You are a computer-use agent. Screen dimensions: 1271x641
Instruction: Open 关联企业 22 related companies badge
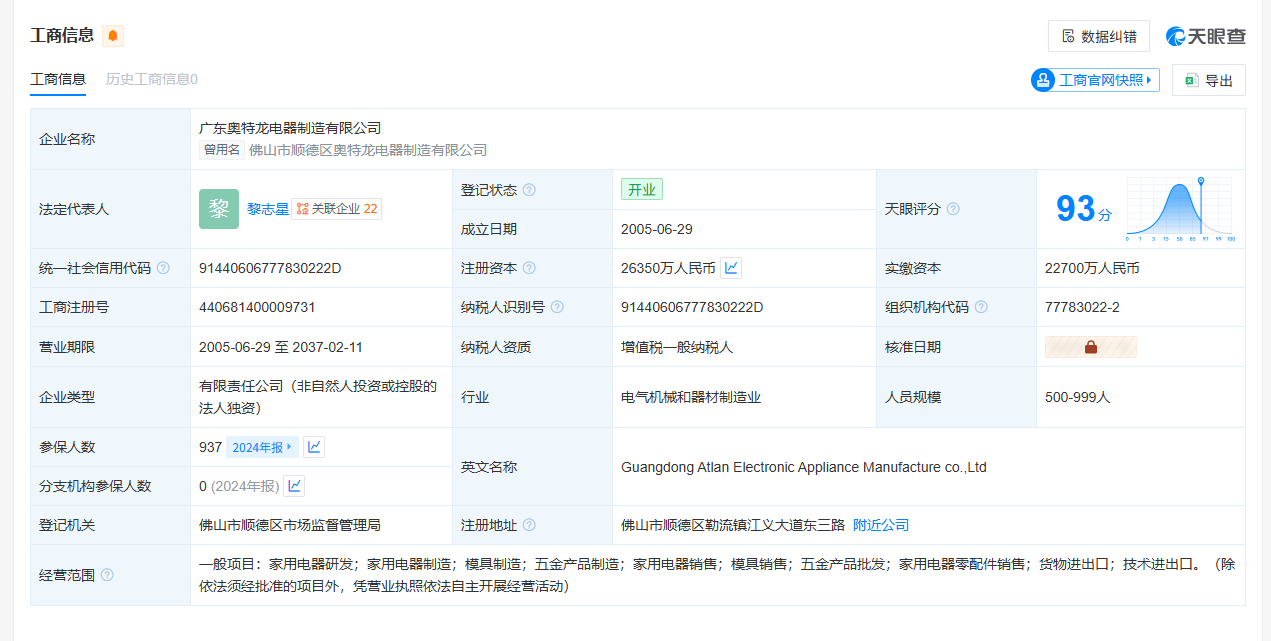click(337, 209)
